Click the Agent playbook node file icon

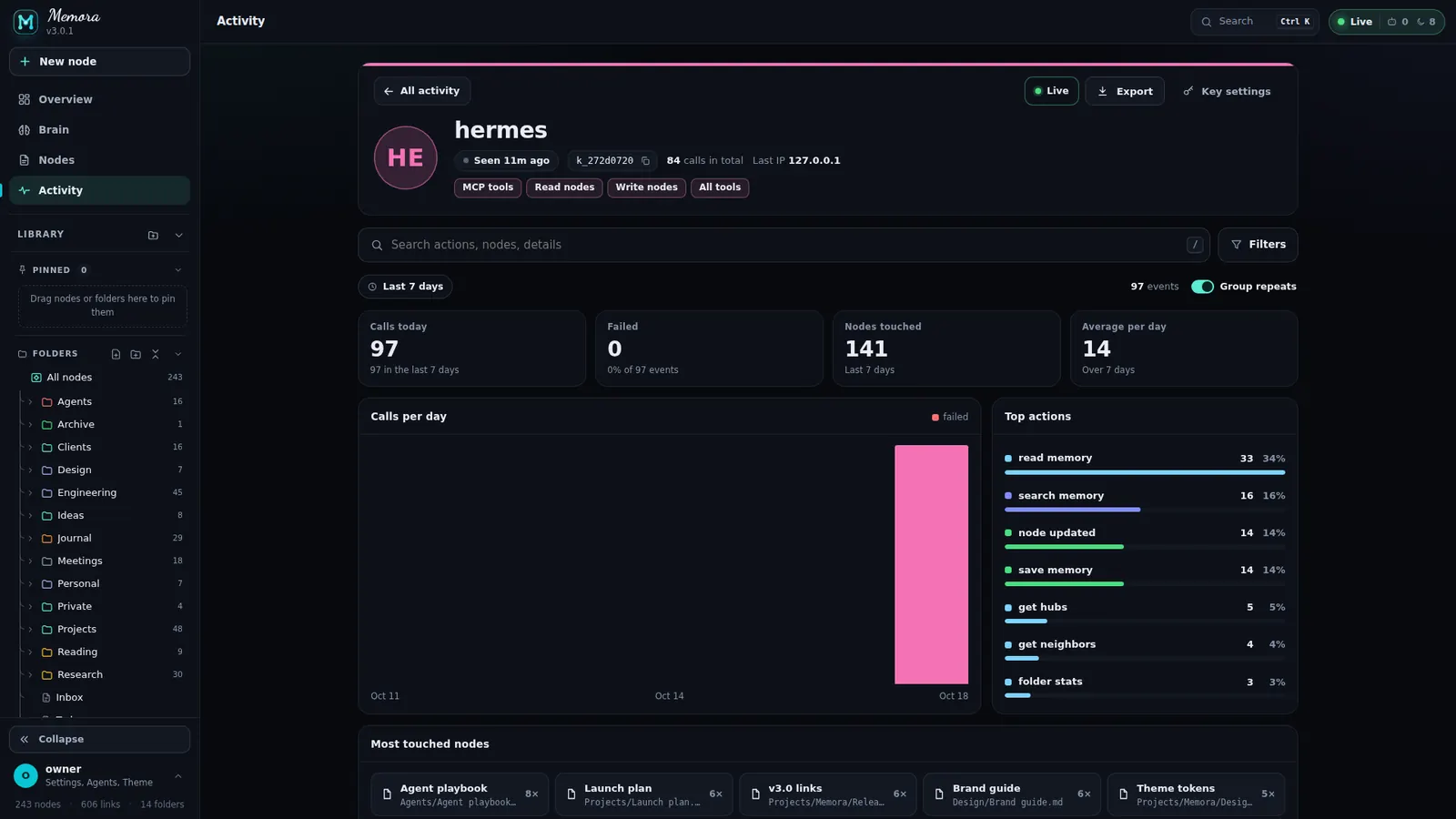pyautogui.click(x=387, y=794)
